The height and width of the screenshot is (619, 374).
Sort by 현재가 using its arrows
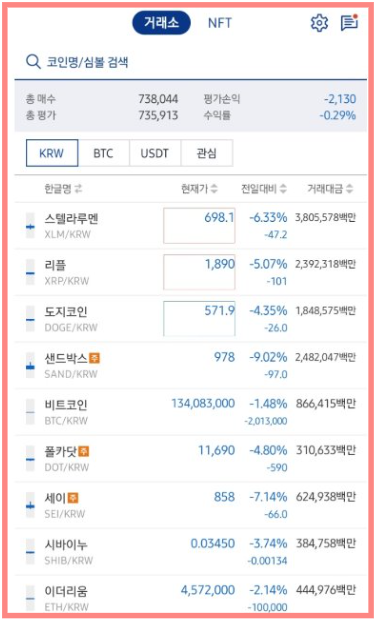214,189
